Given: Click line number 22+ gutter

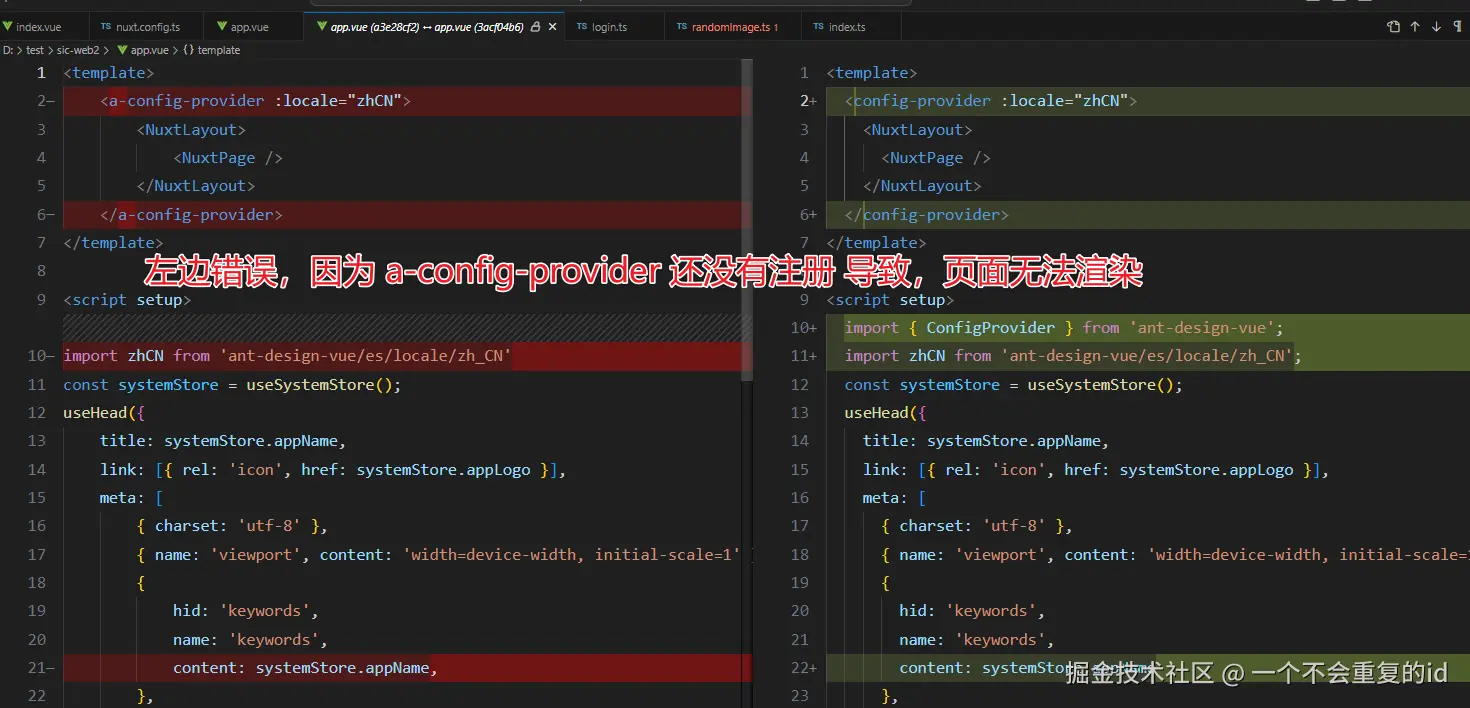Looking at the screenshot, I should coord(804,667).
